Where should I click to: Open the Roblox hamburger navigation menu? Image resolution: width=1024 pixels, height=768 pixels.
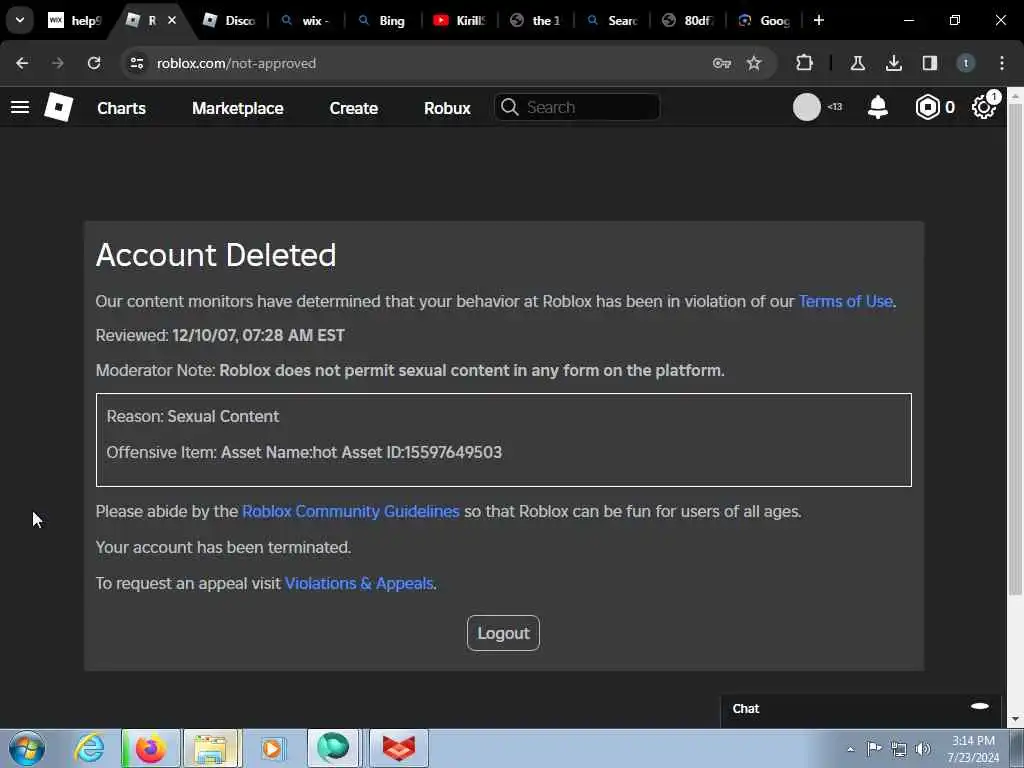coord(20,107)
